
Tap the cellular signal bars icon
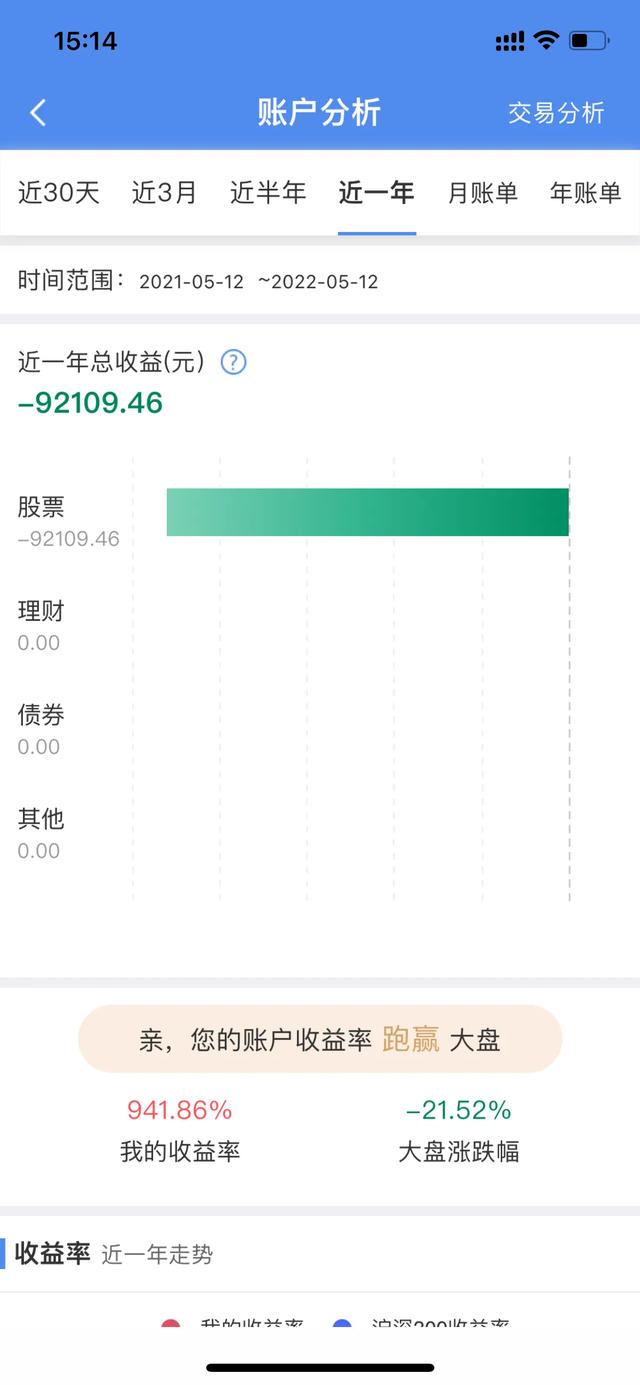point(509,41)
